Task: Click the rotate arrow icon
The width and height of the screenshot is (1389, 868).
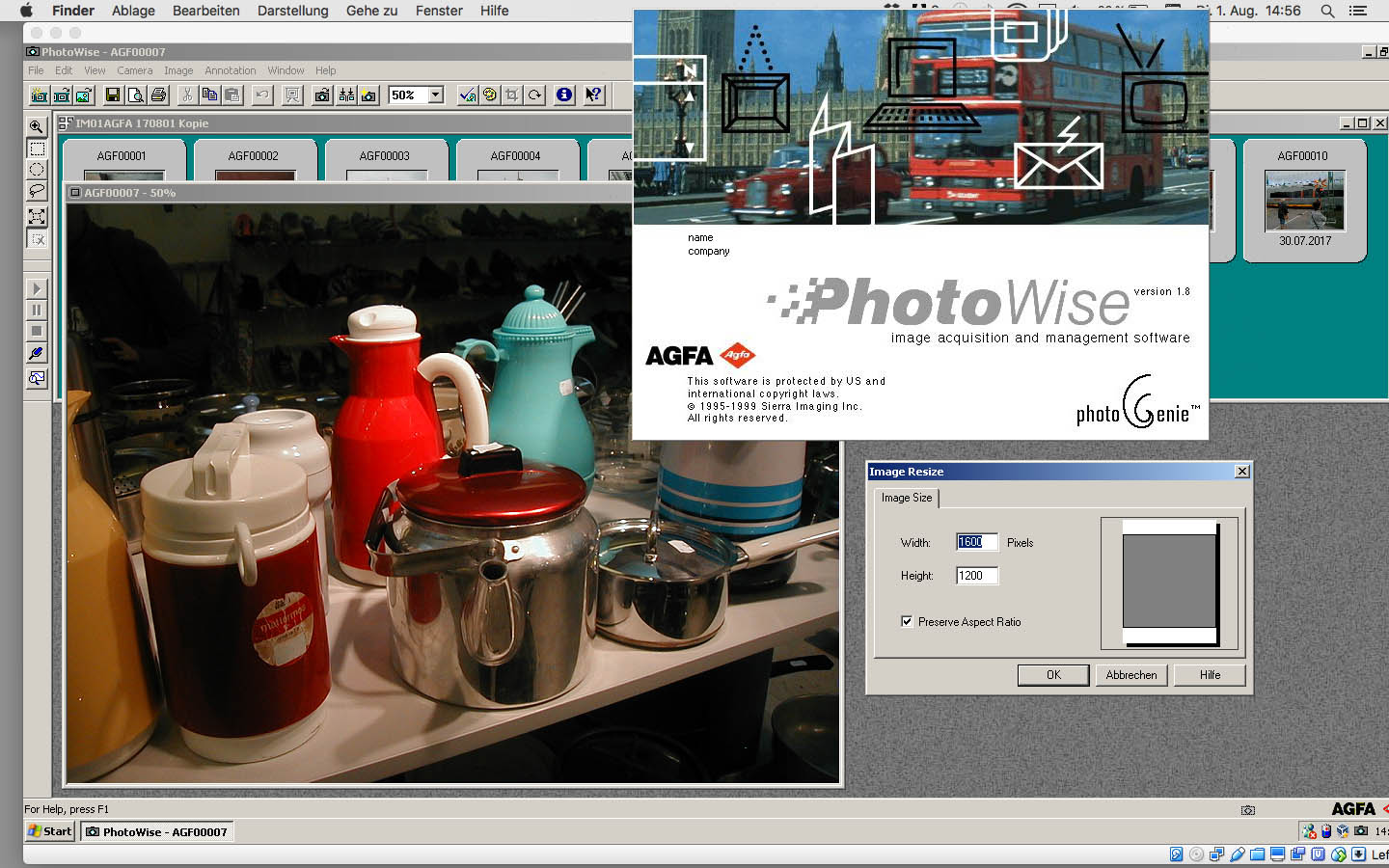Action: pos(535,95)
